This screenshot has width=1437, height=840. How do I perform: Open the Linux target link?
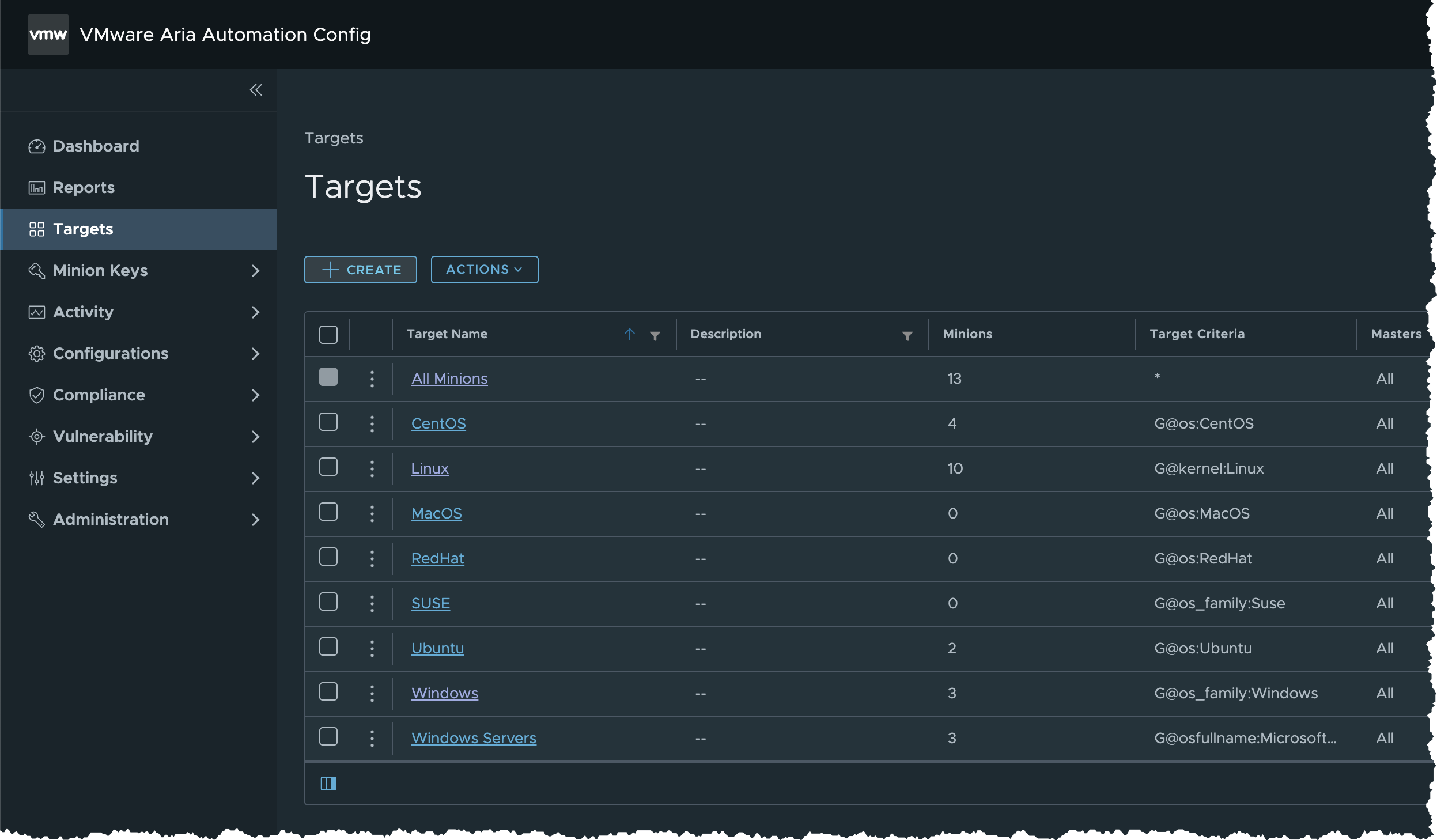pyautogui.click(x=430, y=469)
